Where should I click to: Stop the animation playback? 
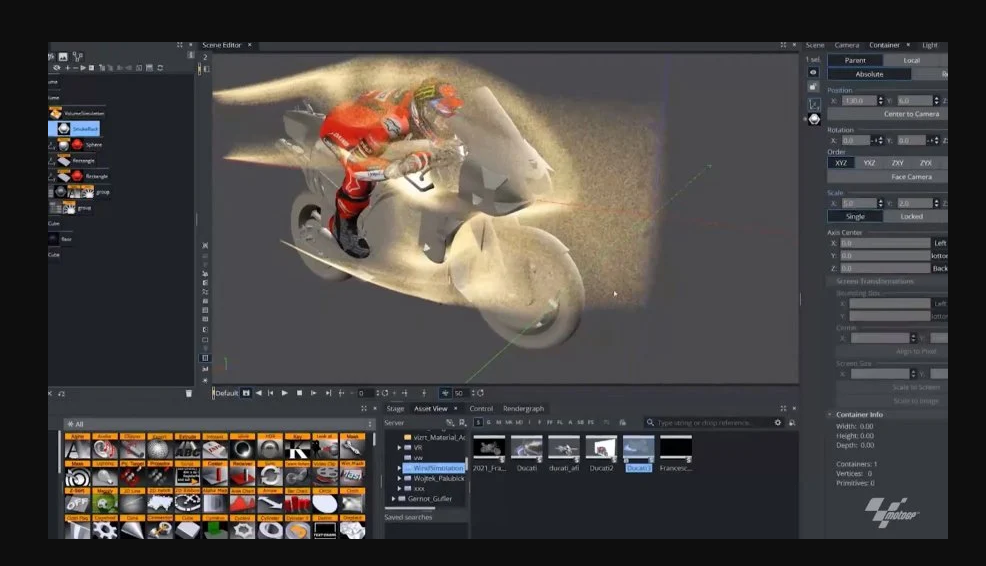(x=299, y=393)
